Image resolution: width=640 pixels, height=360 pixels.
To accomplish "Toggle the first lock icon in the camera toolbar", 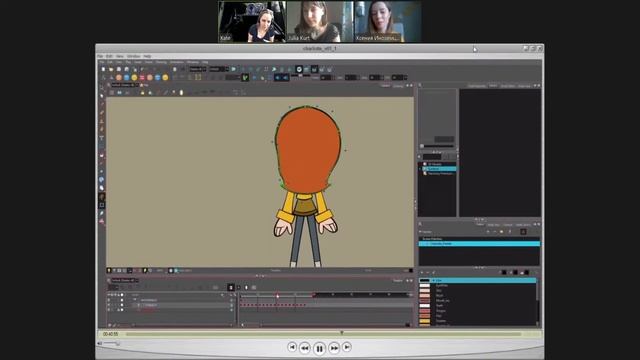I will click(142, 93).
